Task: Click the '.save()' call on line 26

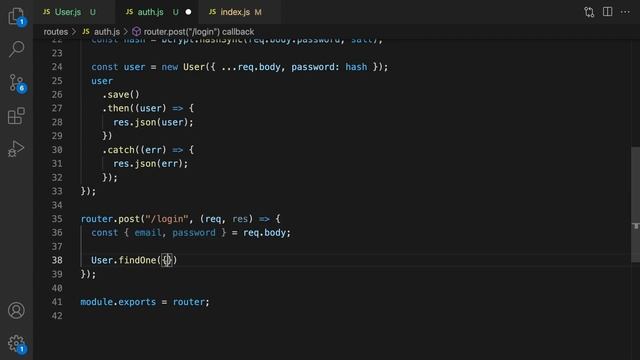Action: 121,95
